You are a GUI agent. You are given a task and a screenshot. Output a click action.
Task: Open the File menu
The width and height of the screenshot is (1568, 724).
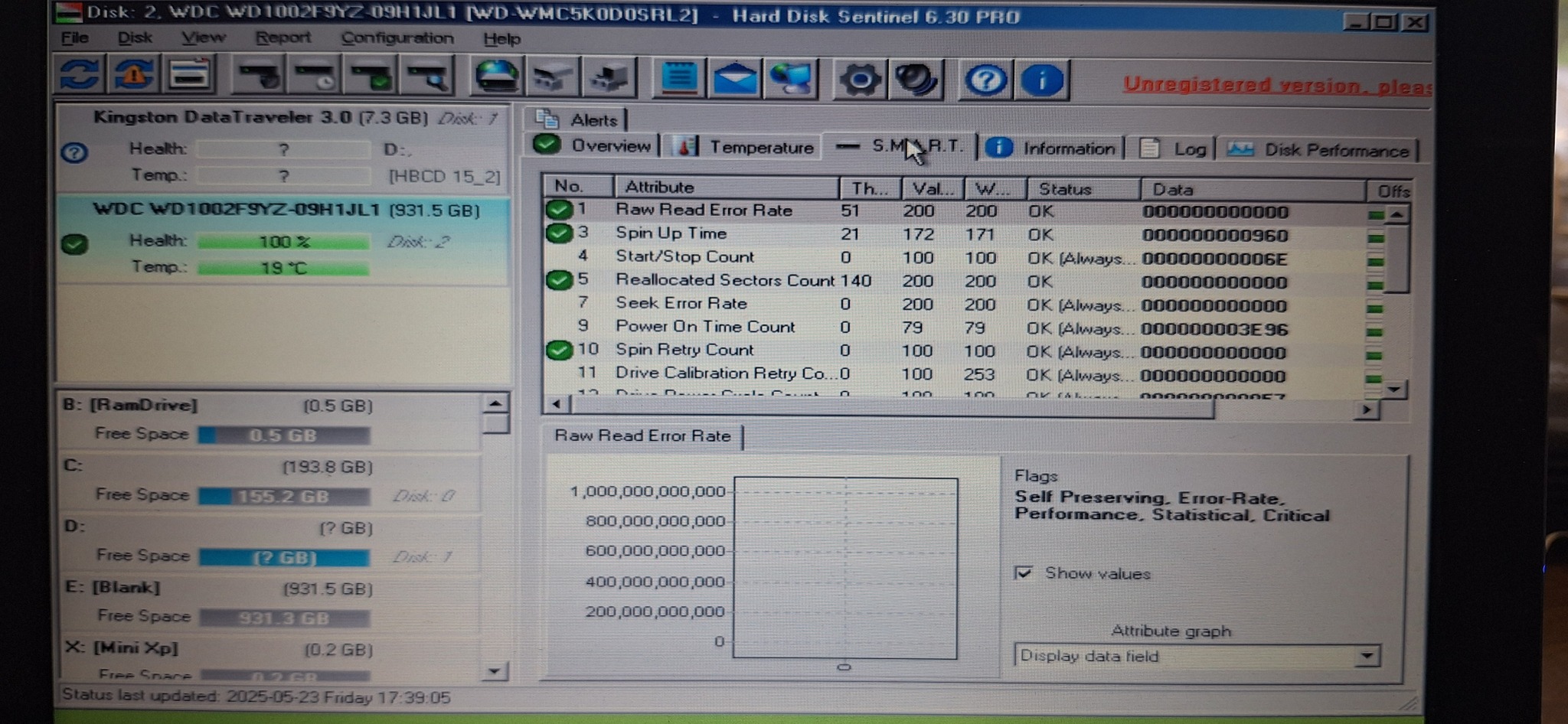74,38
